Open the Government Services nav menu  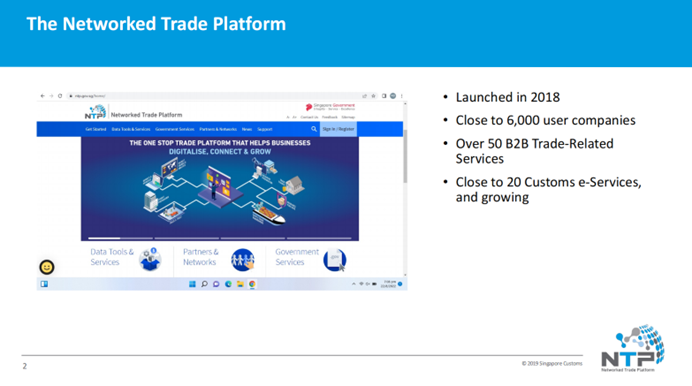pyautogui.click(x=175, y=129)
